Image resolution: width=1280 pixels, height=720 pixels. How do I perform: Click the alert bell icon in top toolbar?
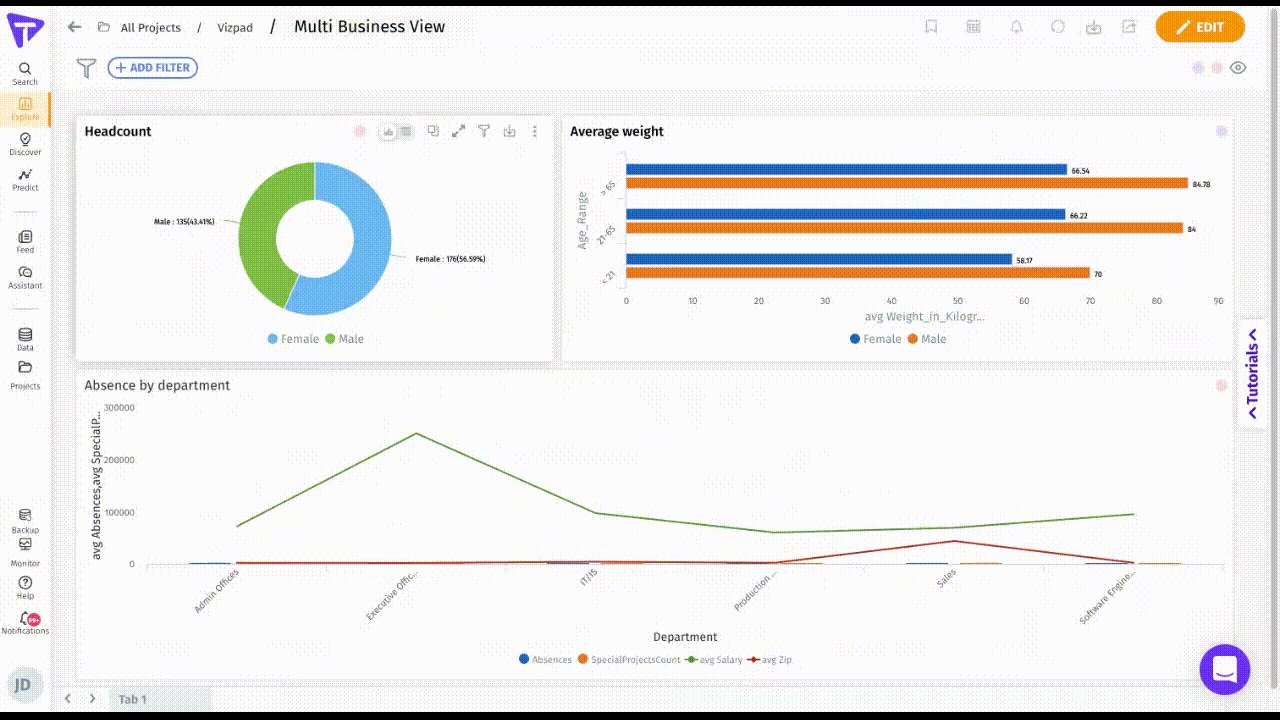click(x=1016, y=27)
